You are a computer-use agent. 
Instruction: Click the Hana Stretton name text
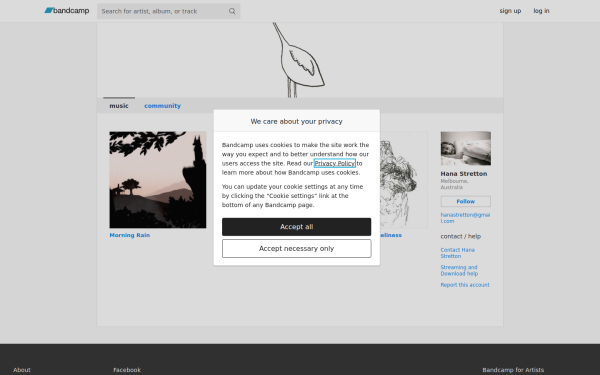click(x=464, y=174)
